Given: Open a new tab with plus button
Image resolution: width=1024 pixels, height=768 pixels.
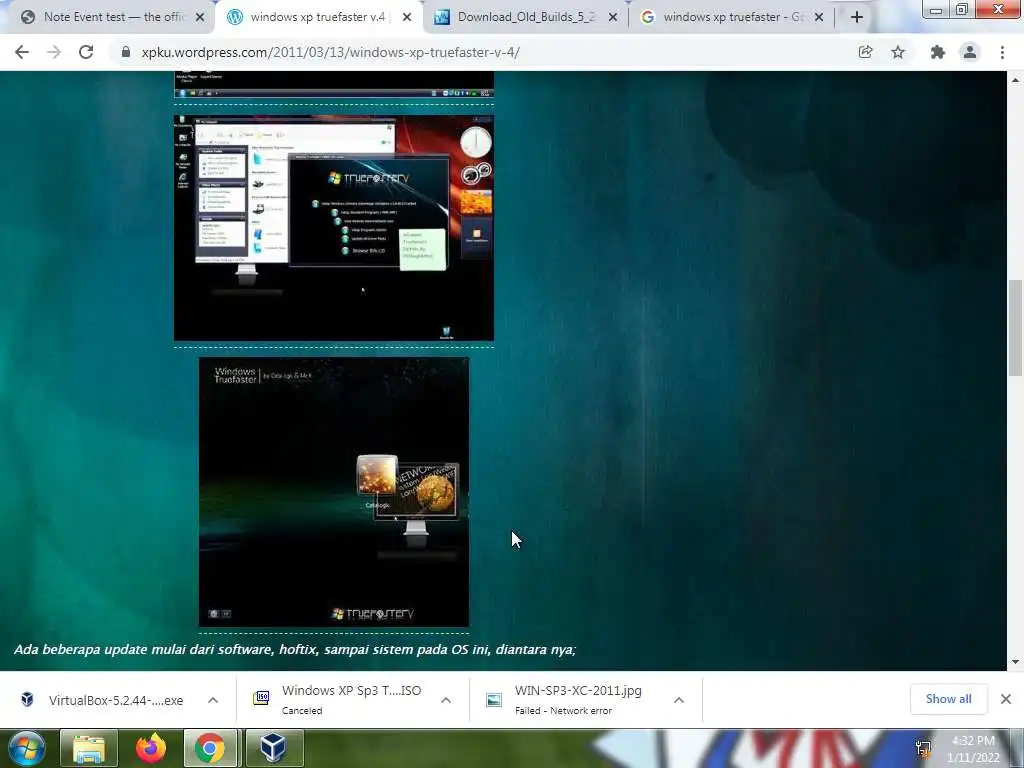Looking at the screenshot, I should [857, 17].
